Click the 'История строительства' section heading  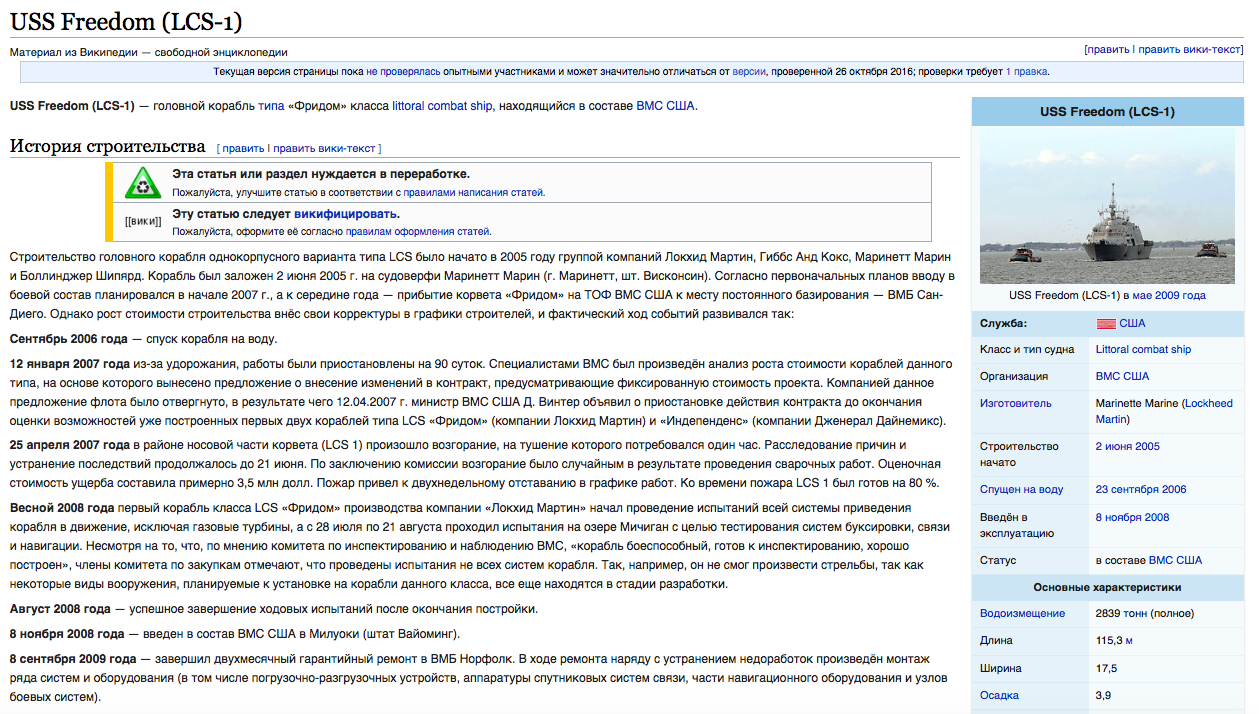point(108,147)
